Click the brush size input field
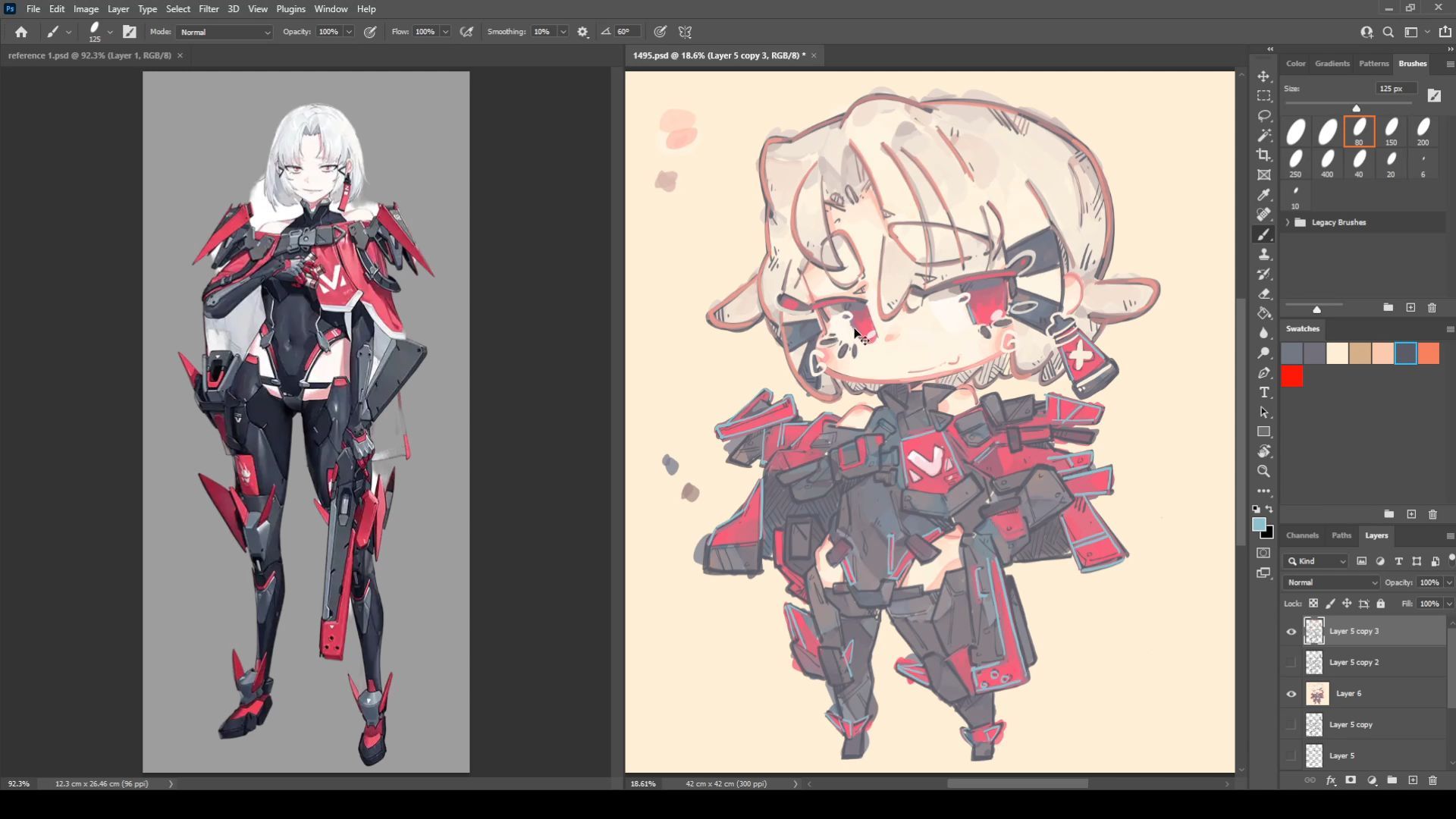This screenshot has height=819, width=1456. tap(1395, 89)
